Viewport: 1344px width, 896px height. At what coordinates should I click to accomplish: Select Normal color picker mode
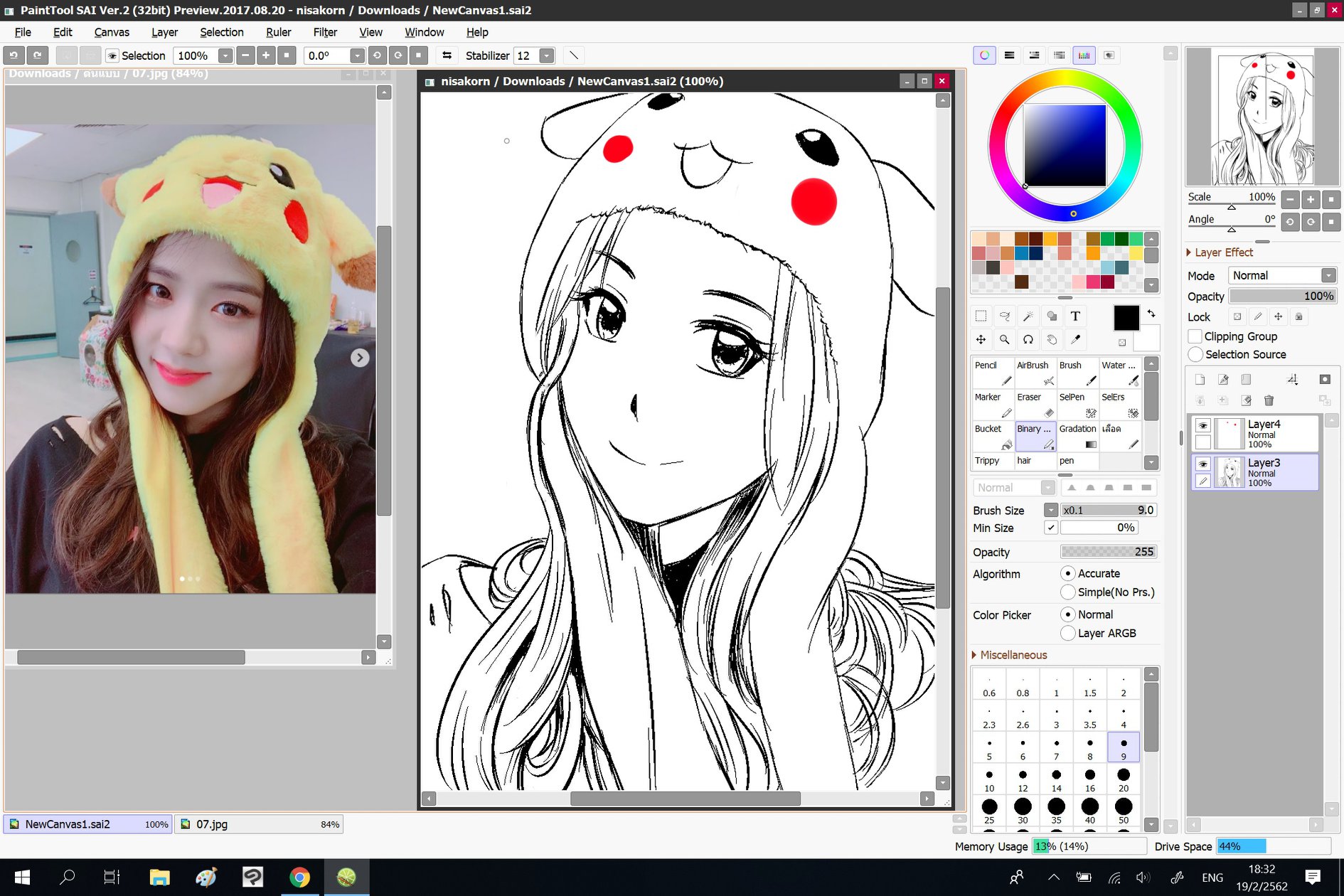[1067, 614]
